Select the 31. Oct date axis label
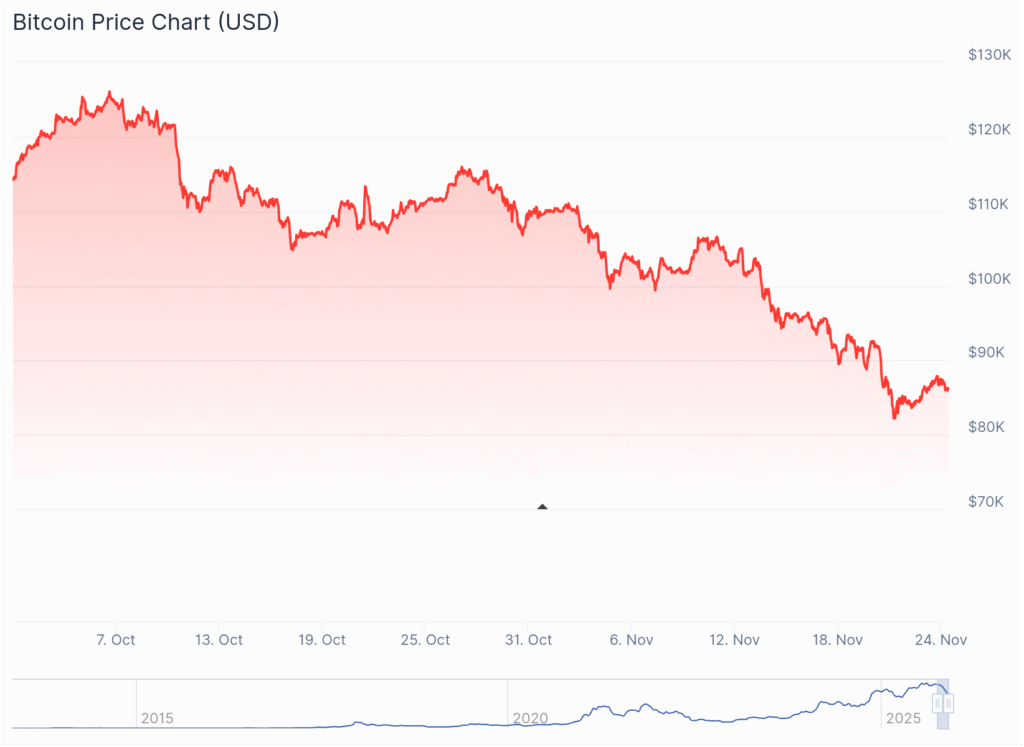 pos(528,640)
